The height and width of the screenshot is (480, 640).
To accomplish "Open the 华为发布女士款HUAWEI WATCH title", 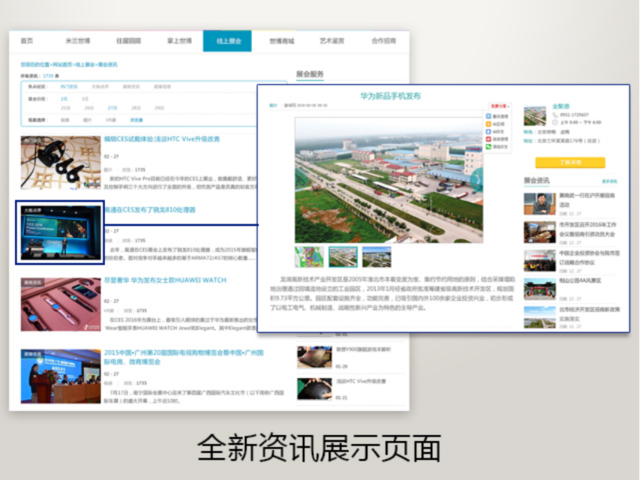I will pyautogui.click(x=165, y=280).
